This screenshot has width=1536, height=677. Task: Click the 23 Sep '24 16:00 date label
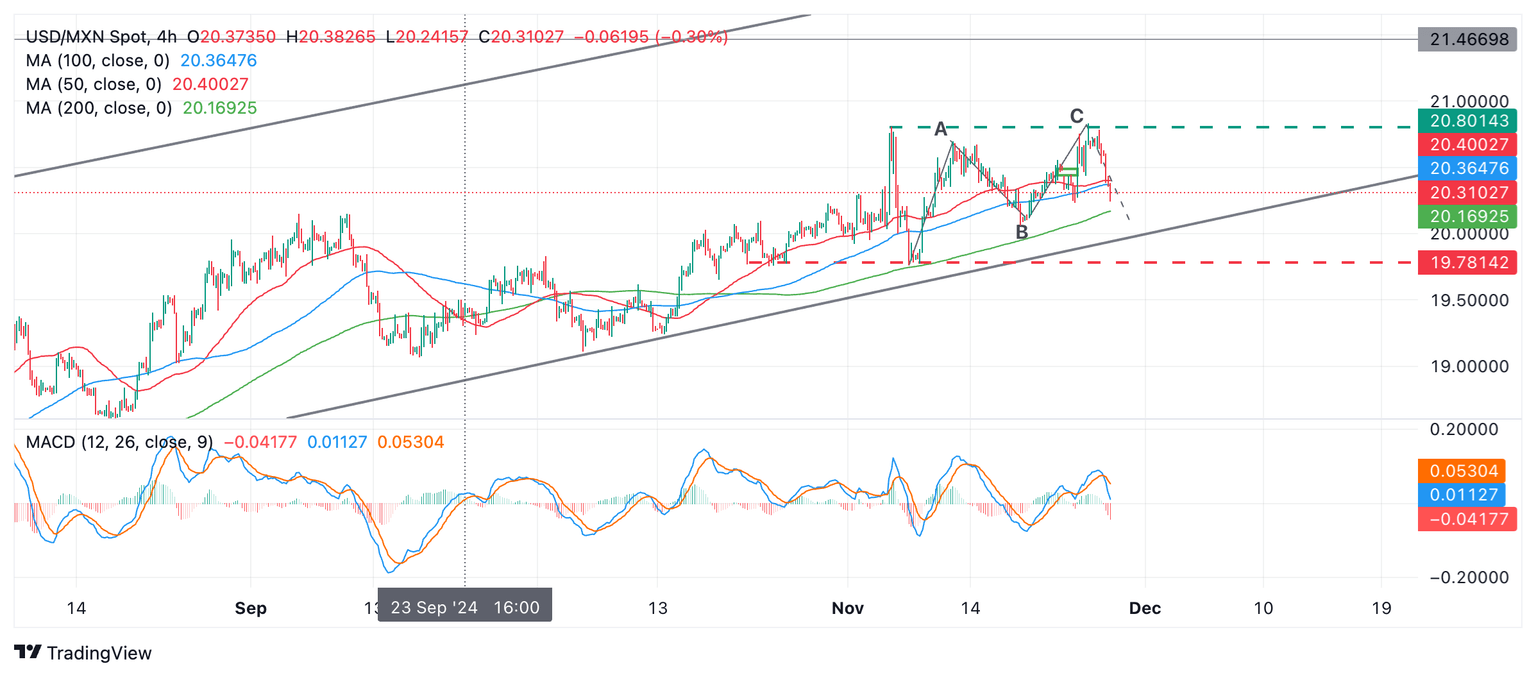[465, 608]
